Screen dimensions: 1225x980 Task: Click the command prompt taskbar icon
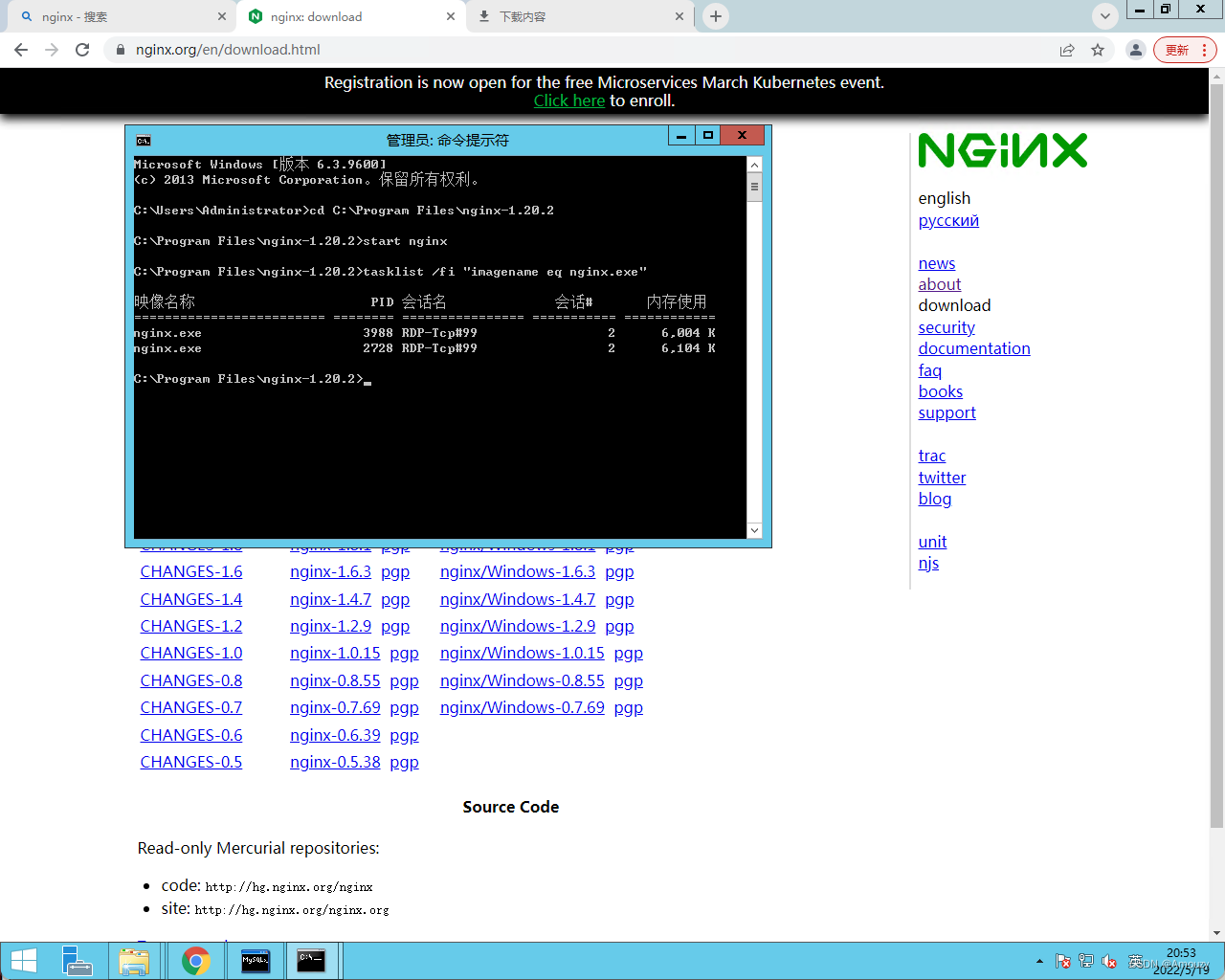pyautogui.click(x=311, y=961)
